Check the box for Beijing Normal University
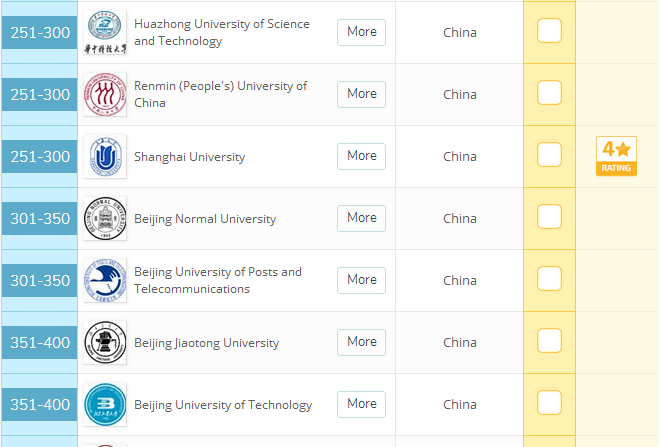 [x=550, y=217]
